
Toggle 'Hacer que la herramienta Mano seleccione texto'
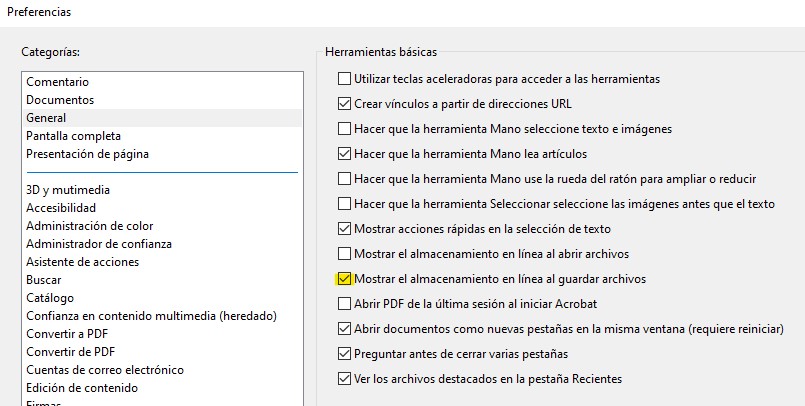pos(345,128)
